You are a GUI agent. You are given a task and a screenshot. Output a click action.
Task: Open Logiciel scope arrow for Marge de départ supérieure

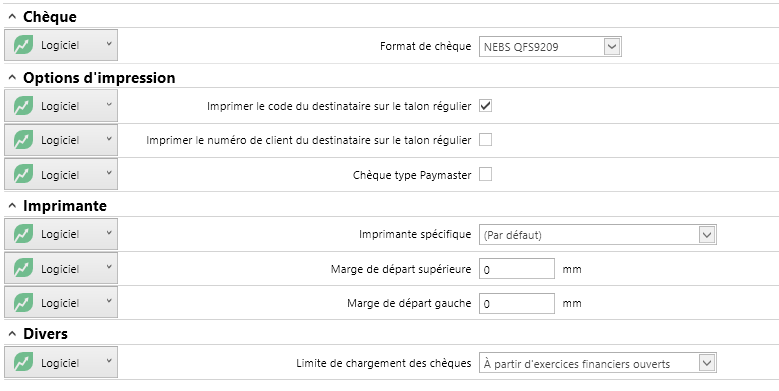pos(109,267)
